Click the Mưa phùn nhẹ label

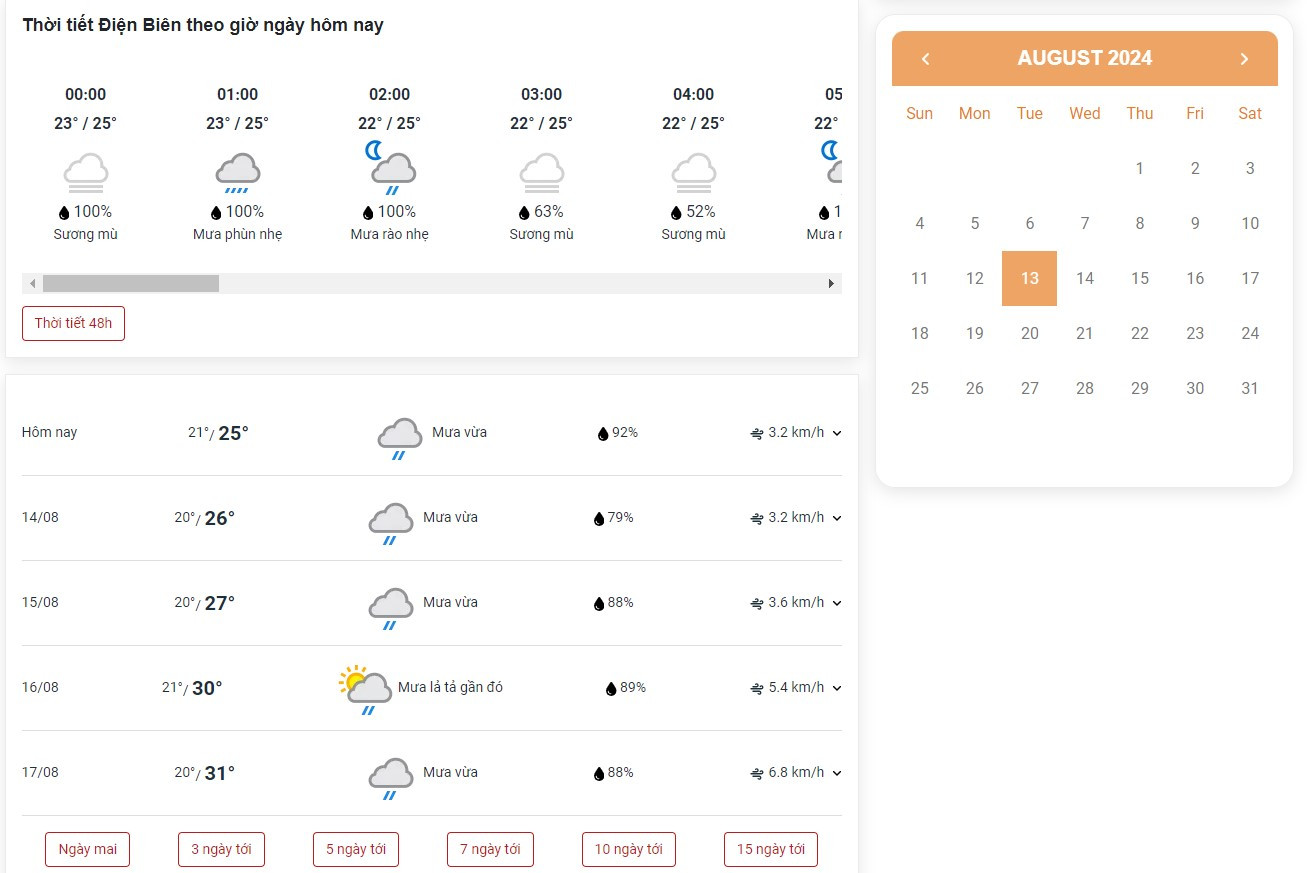tap(238, 235)
